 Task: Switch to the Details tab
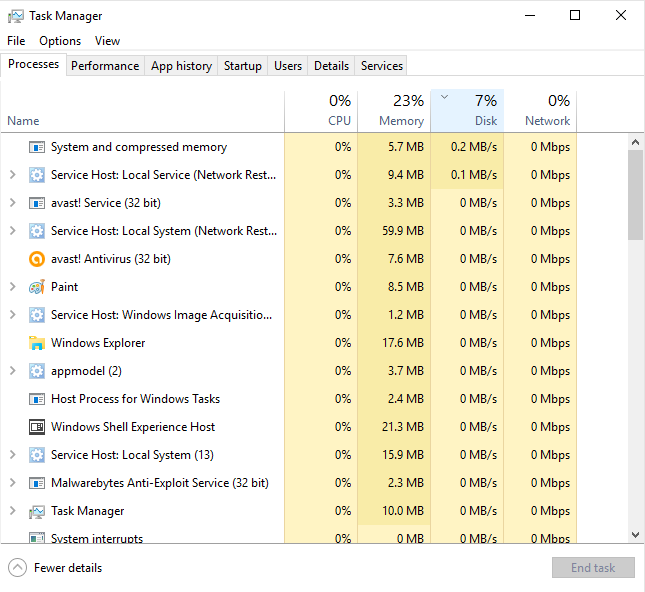click(331, 66)
